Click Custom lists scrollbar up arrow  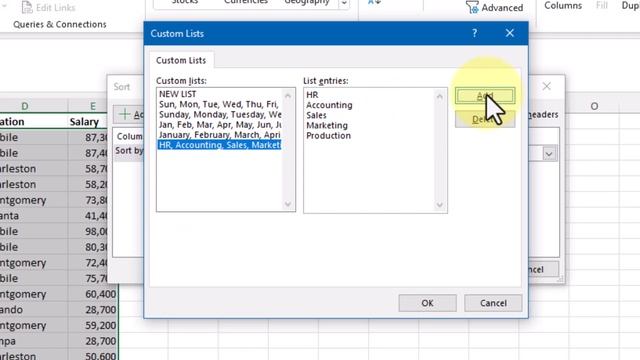pos(288,96)
